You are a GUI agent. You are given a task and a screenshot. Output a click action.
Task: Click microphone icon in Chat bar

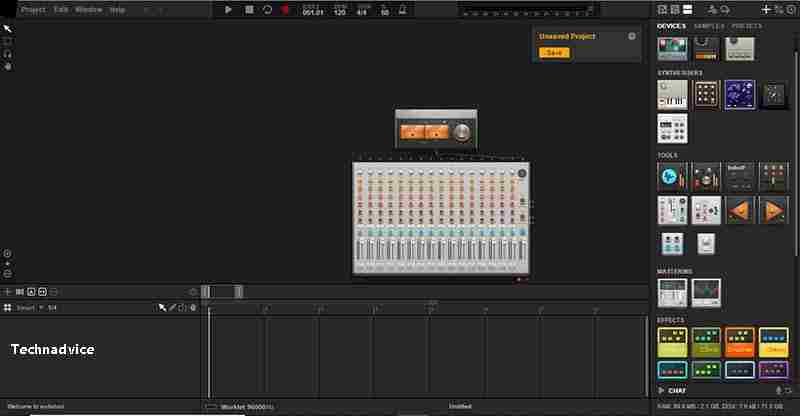[778, 390]
